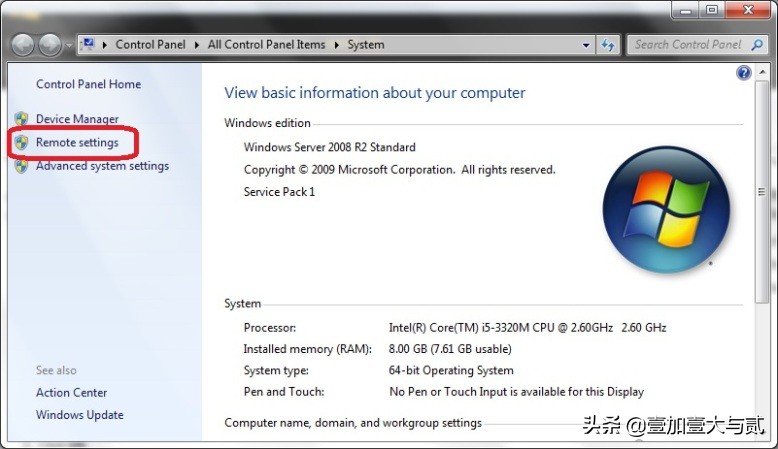Click '8.00 GB (7.61 GB usable)' value

pyautogui.click(x=450, y=349)
